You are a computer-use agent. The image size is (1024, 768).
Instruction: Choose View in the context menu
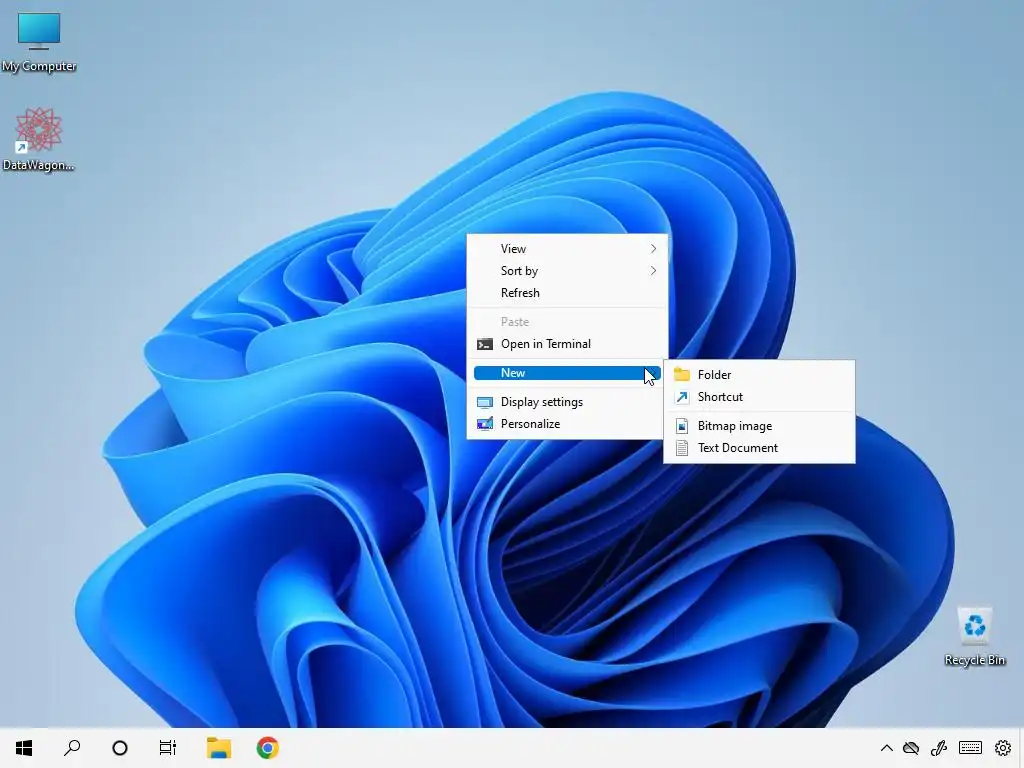pos(567,249)
